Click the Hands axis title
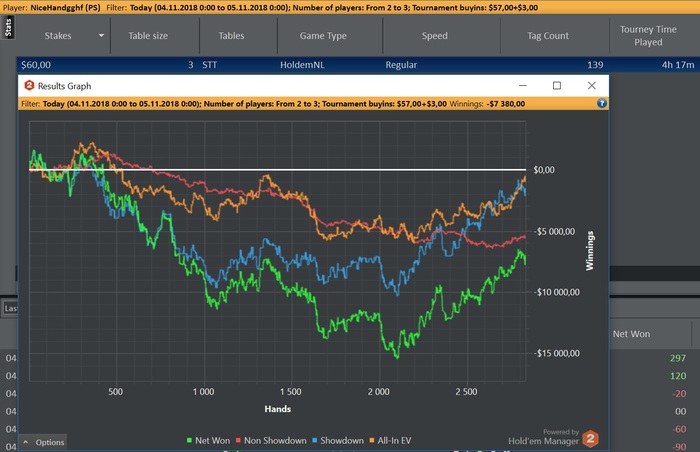The height and width of the screenshot is (452, 700). (x=277, y=409)
